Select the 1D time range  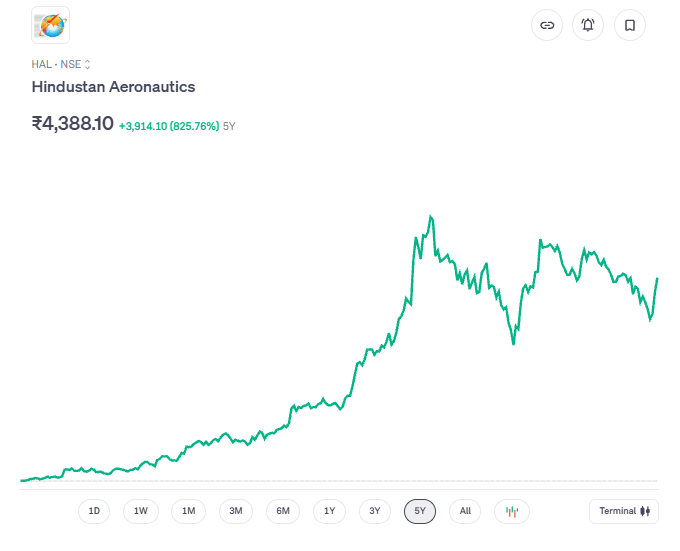point(94,511)
